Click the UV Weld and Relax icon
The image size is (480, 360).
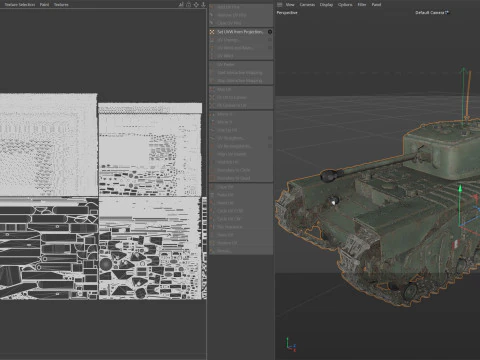pyautogui.click(x=212, y=48)
